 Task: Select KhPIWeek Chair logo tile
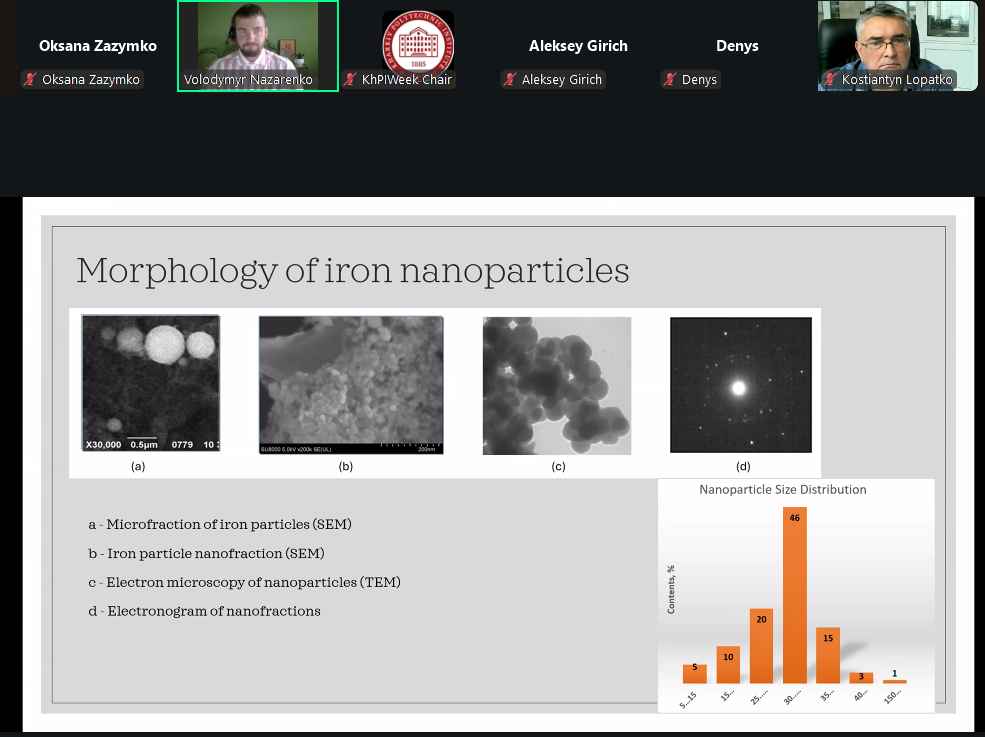[x=418, y=46]
